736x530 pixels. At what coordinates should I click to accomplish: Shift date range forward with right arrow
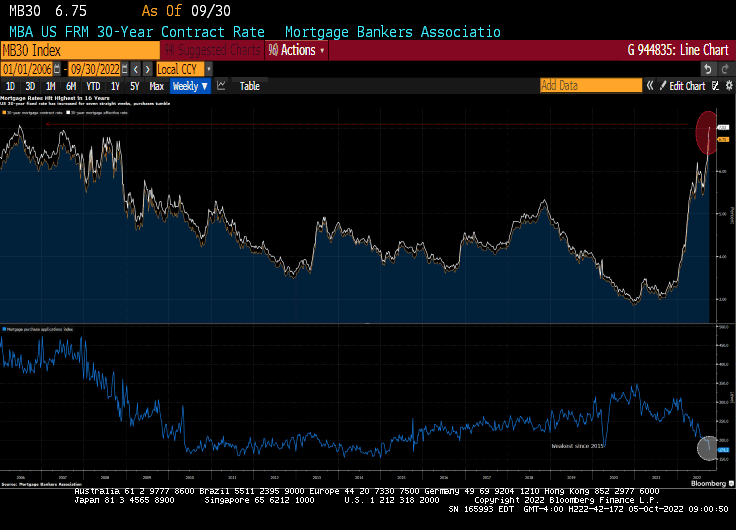[x=148, y=69]
